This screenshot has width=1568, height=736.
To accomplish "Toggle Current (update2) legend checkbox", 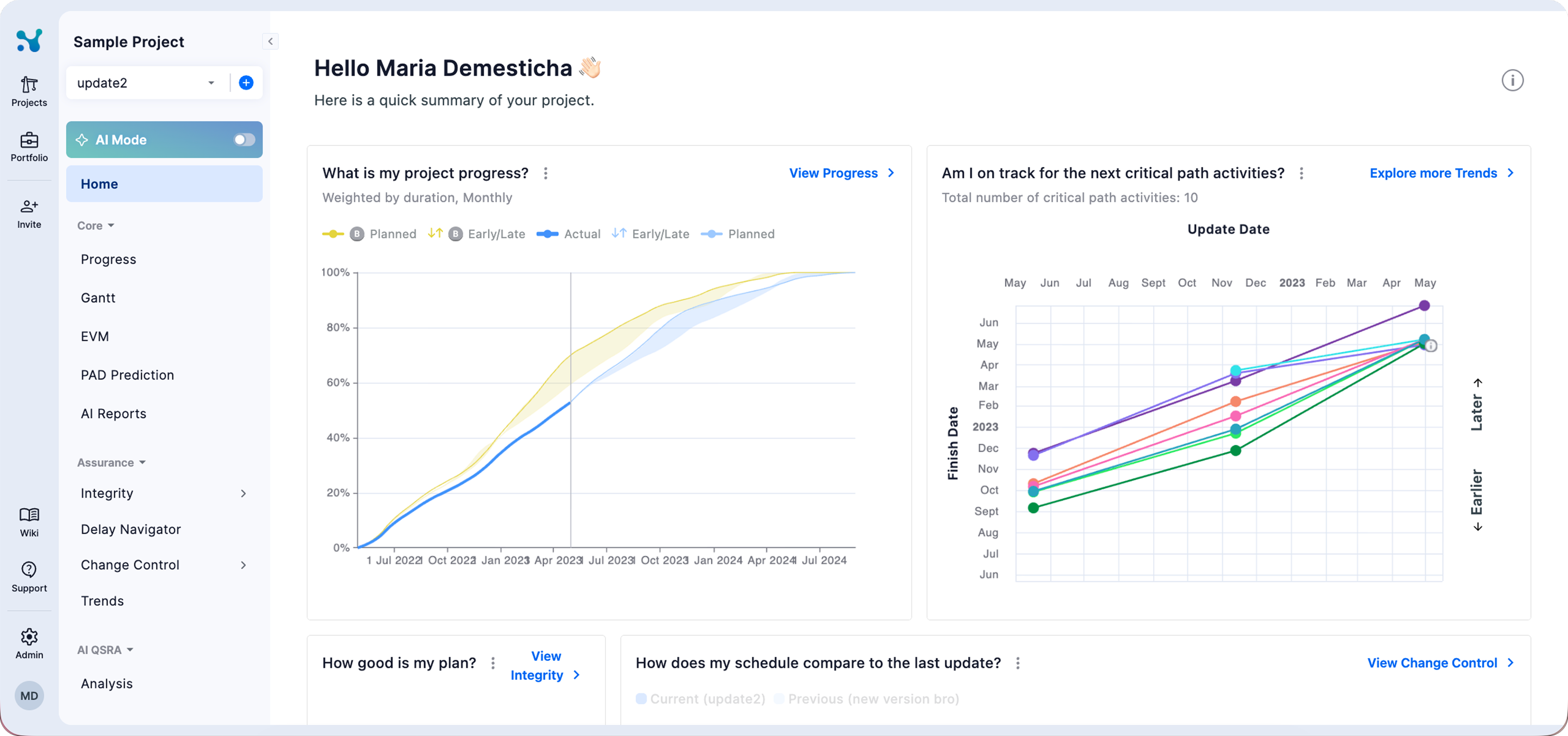I will [x=641, y=698].
